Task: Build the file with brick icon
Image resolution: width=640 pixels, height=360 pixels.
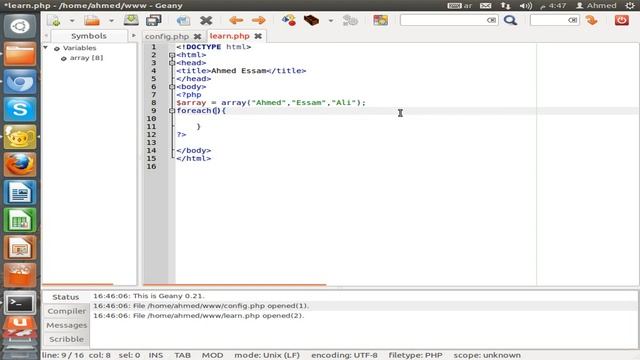Action: tap(311, 20)
